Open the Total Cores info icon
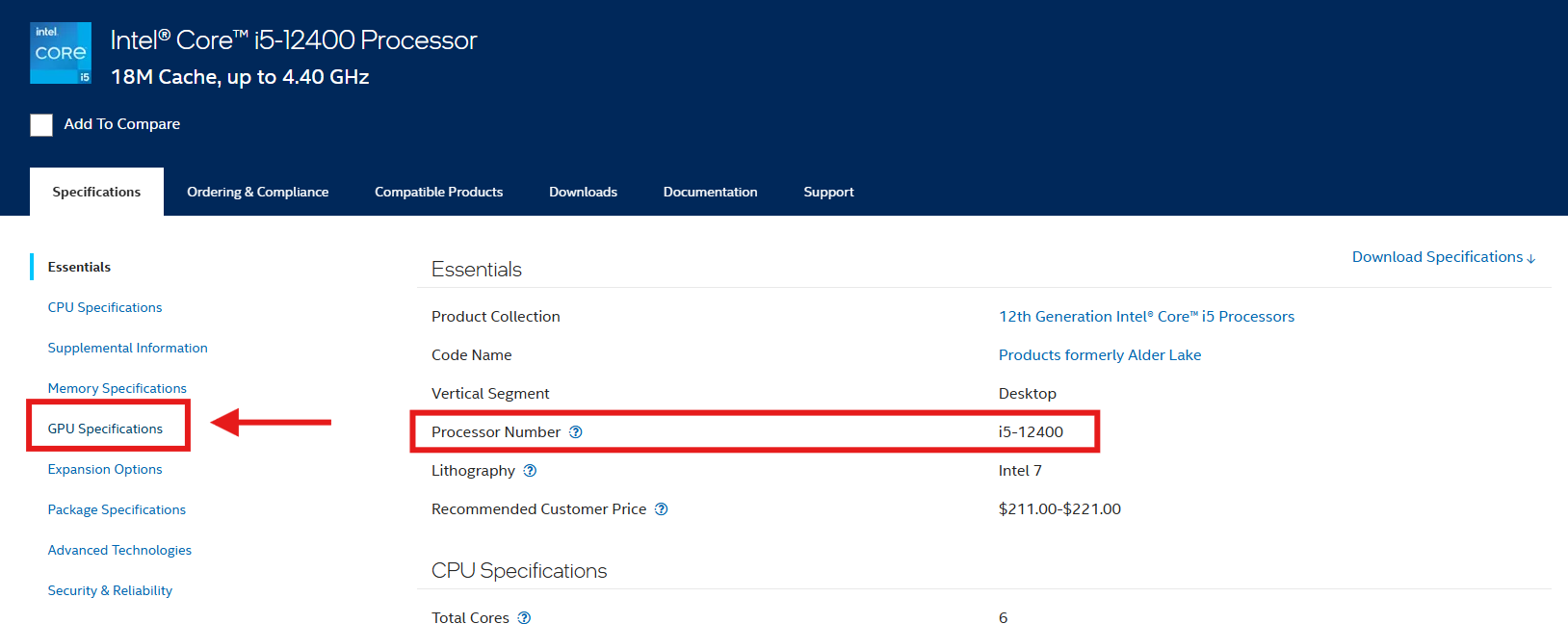Screen dimensions: 1568x624 524,617
